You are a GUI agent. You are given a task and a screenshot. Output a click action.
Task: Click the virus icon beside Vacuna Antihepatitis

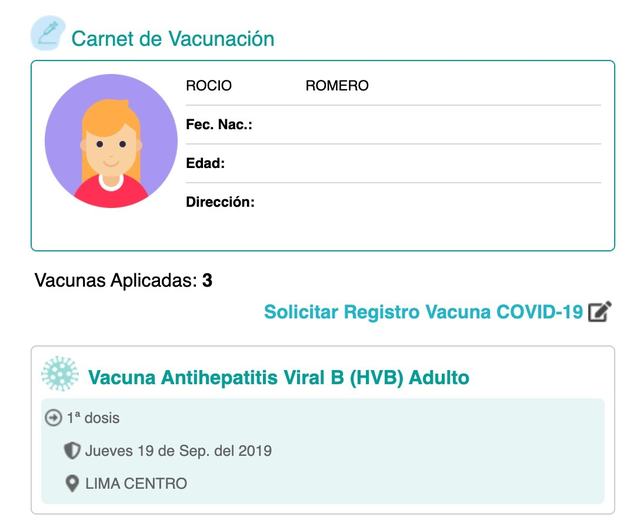[60, 374]
